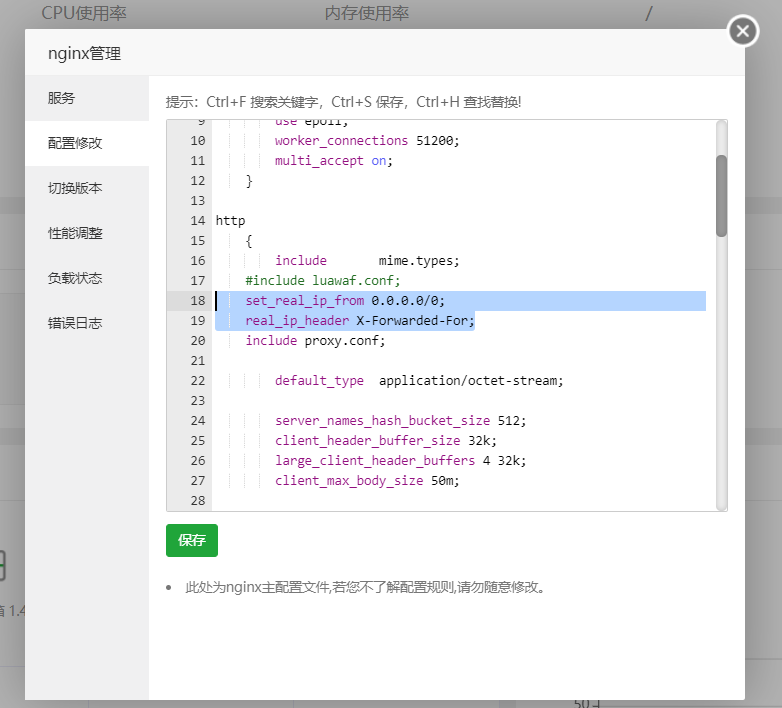The image size is (782, 708).
Task: Select the 配置修改 sidebar tab
Action: point(87,143)
